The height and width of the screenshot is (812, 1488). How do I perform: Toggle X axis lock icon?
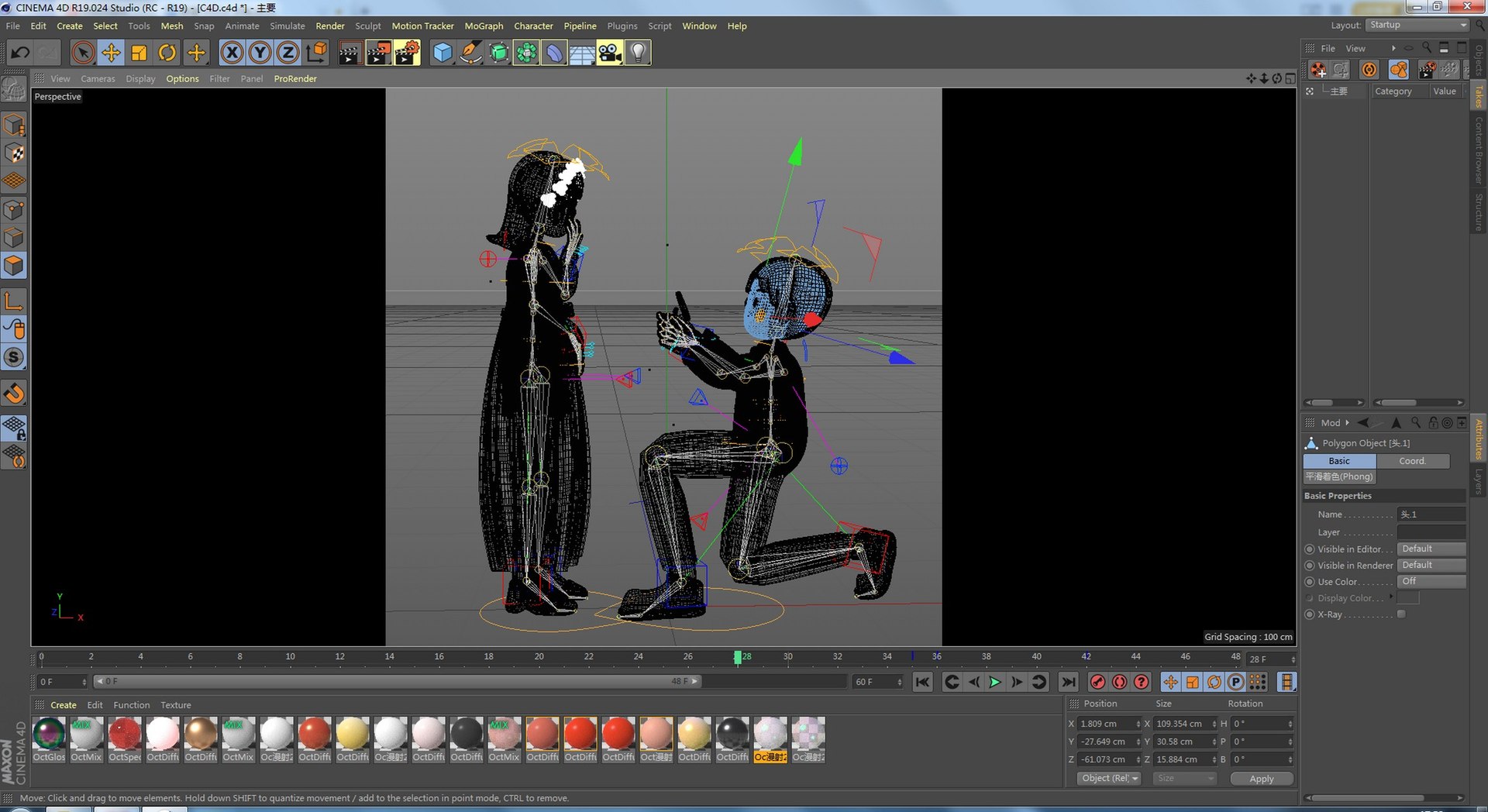pos(232,53)
